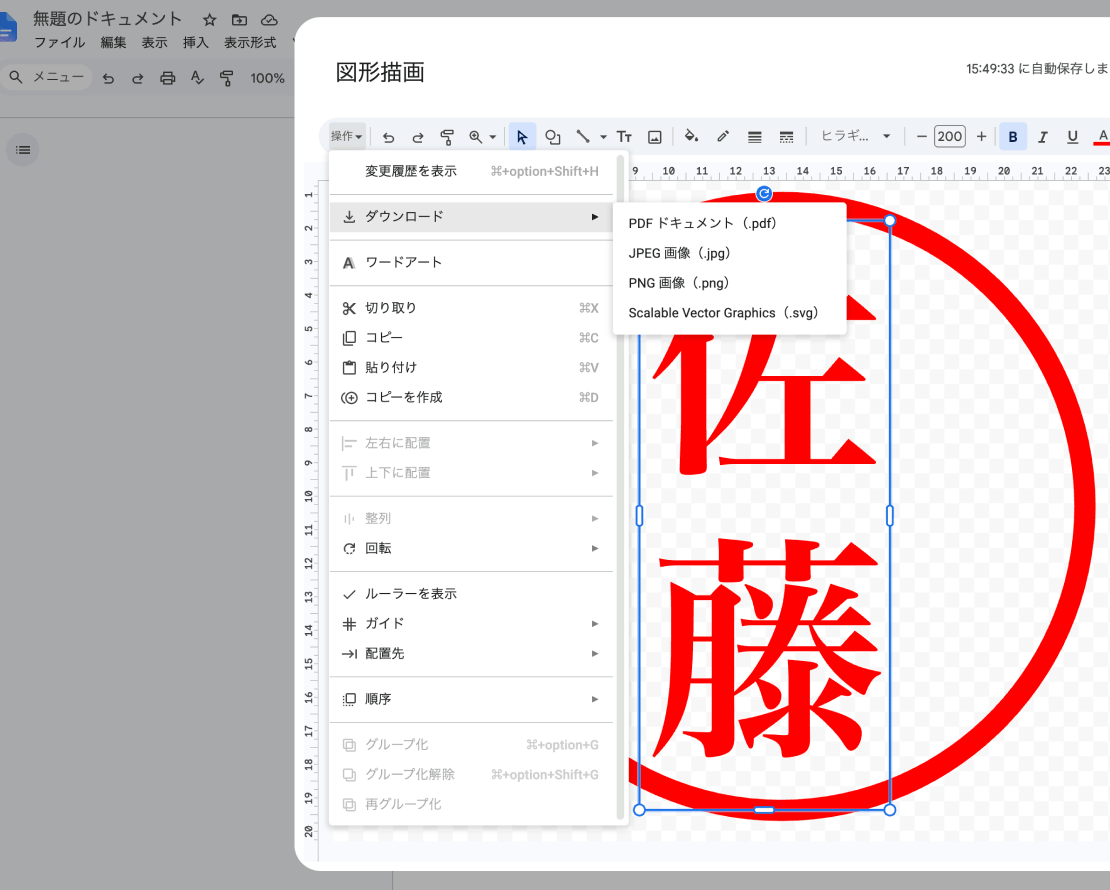This screenshot has height=890, width=1110.
Task: Toggle bold formatting B button
Action: [x=1013, y=137]
